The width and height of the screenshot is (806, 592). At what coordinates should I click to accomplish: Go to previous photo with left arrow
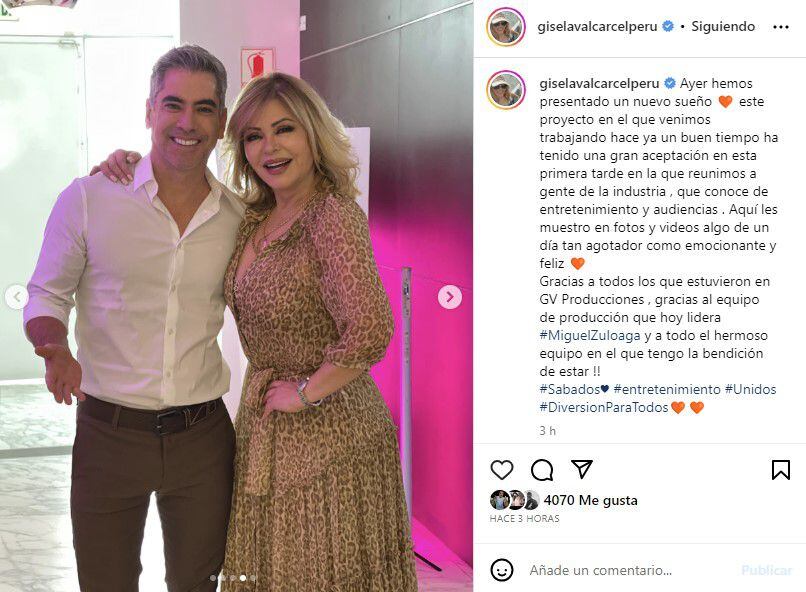tap(17, 297)
